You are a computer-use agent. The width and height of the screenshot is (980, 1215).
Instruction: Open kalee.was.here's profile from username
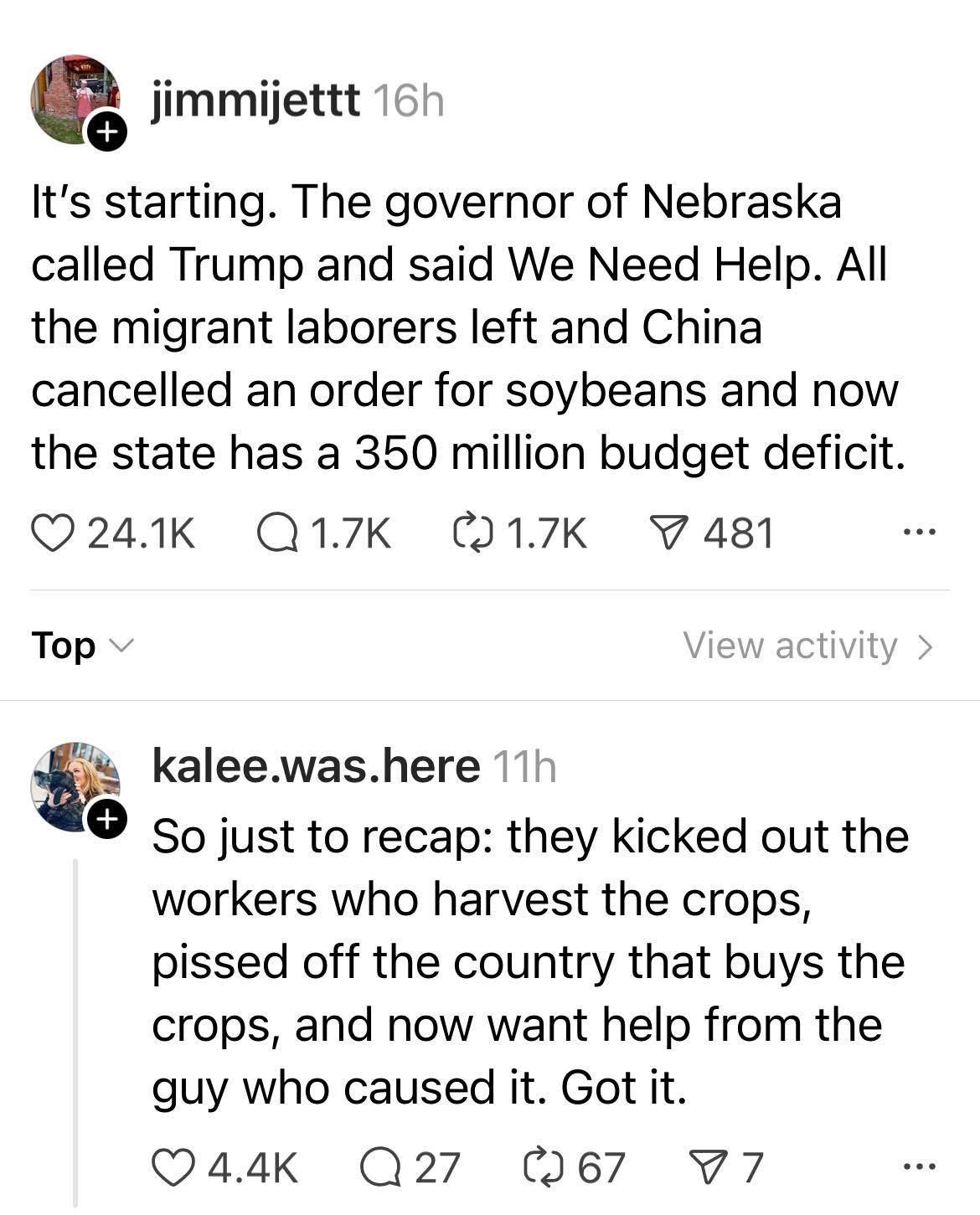point(316,766)
